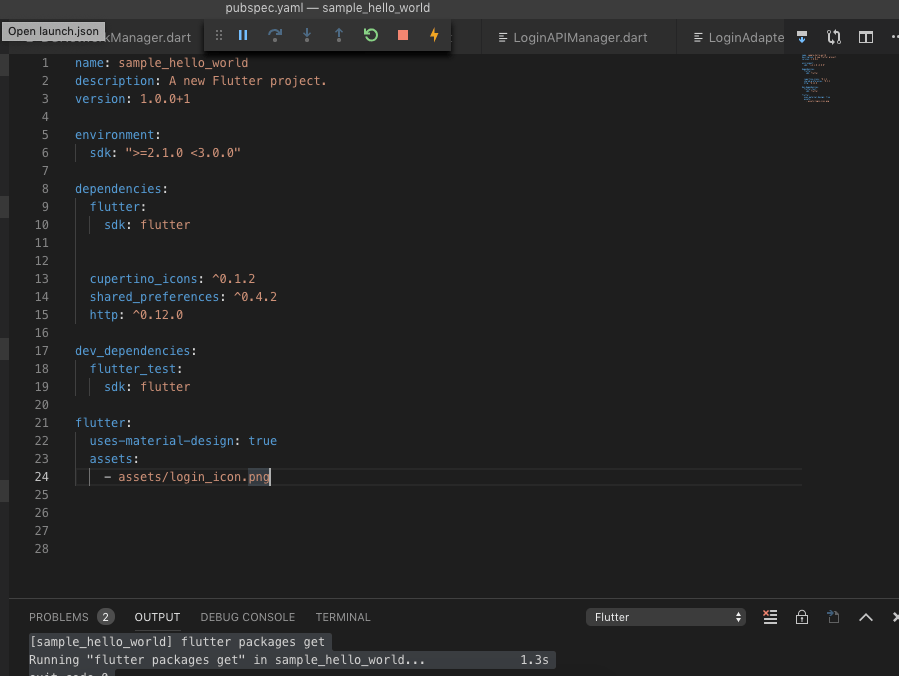Click 'shared_preferences' on line 14
The height and width of the screenshot is (676, 899).
pyautogui.click(x=154, y=296)
